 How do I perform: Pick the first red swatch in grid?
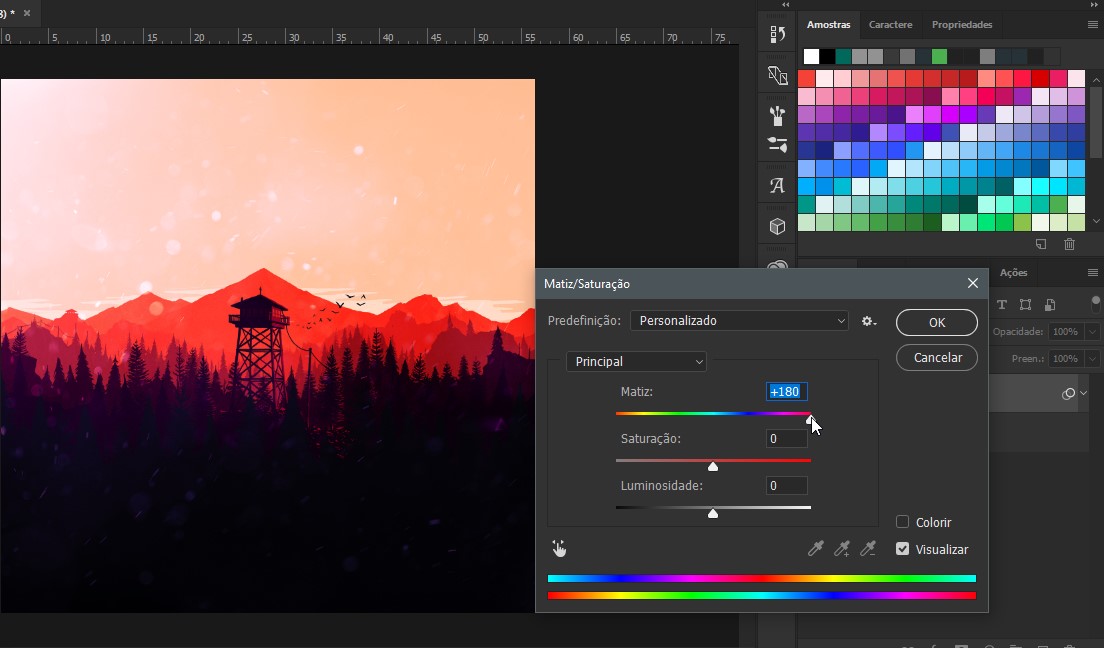click(x=806, y=78)
